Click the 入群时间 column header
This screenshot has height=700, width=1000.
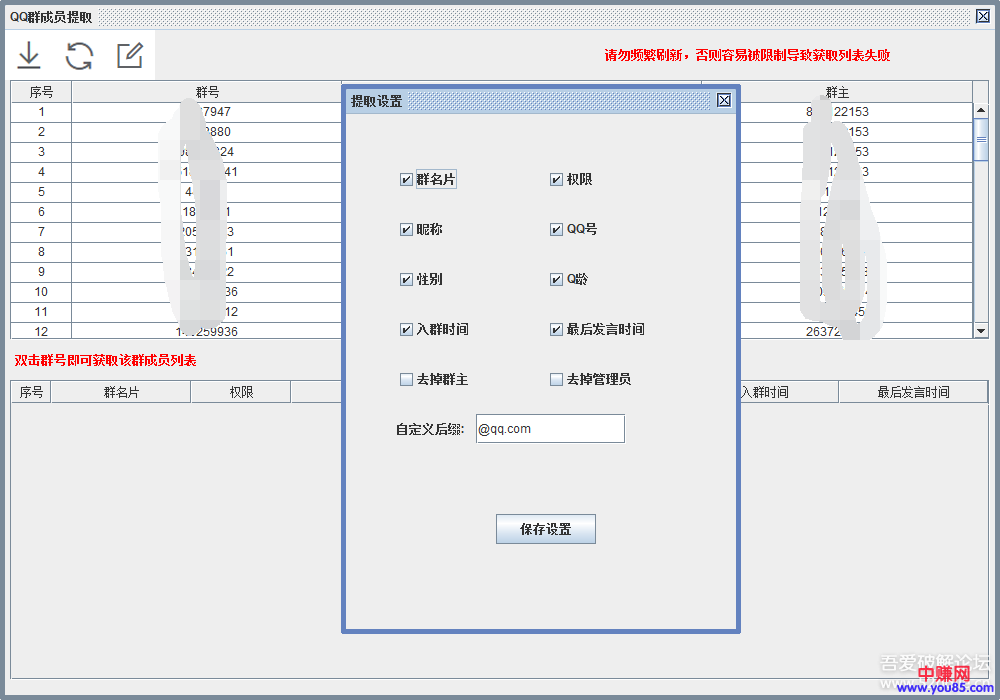point(789,392)
